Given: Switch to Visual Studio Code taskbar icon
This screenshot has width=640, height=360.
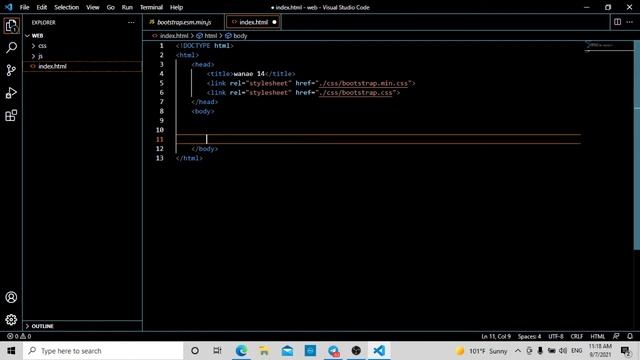Looking at the screenshot, I should 379,351.
